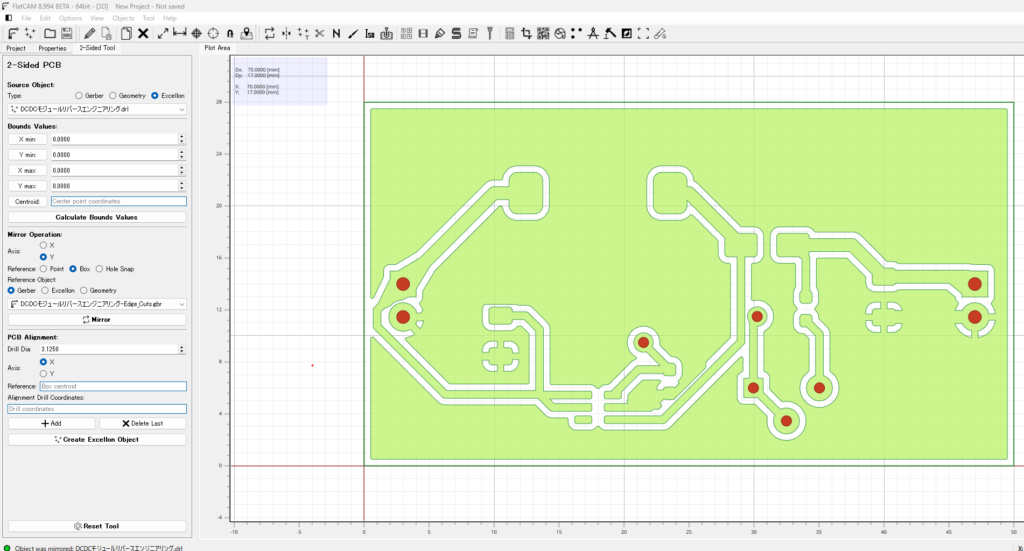Open the Drilling tool icon
The width and height of the screenshot is (1024, 551).
click(x=387, y=33)
